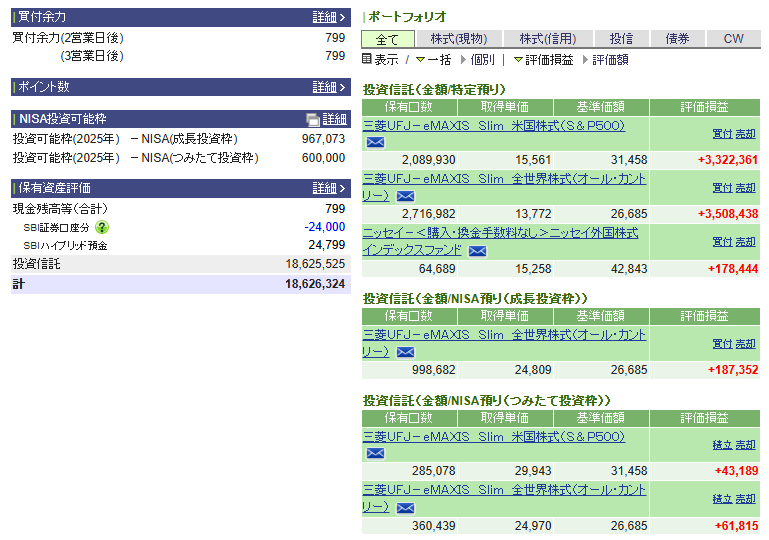Click 評価損益 value +43,189
Viewport: 769px width, 540px height.
(736, 471)
